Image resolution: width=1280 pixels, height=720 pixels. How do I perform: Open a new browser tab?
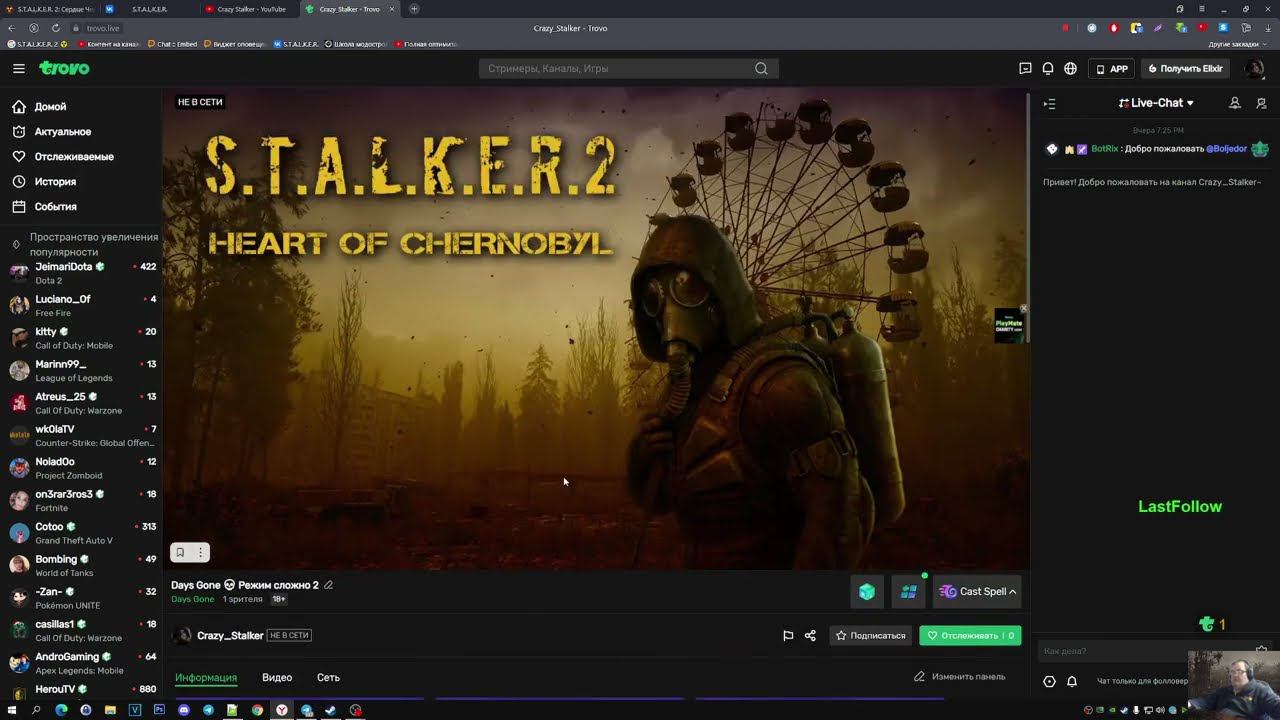pos(414,9)
